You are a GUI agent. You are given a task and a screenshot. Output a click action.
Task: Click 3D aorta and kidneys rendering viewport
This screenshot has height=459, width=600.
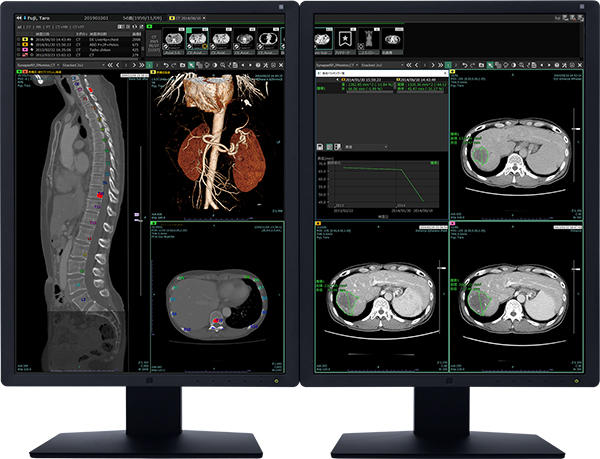217,145
